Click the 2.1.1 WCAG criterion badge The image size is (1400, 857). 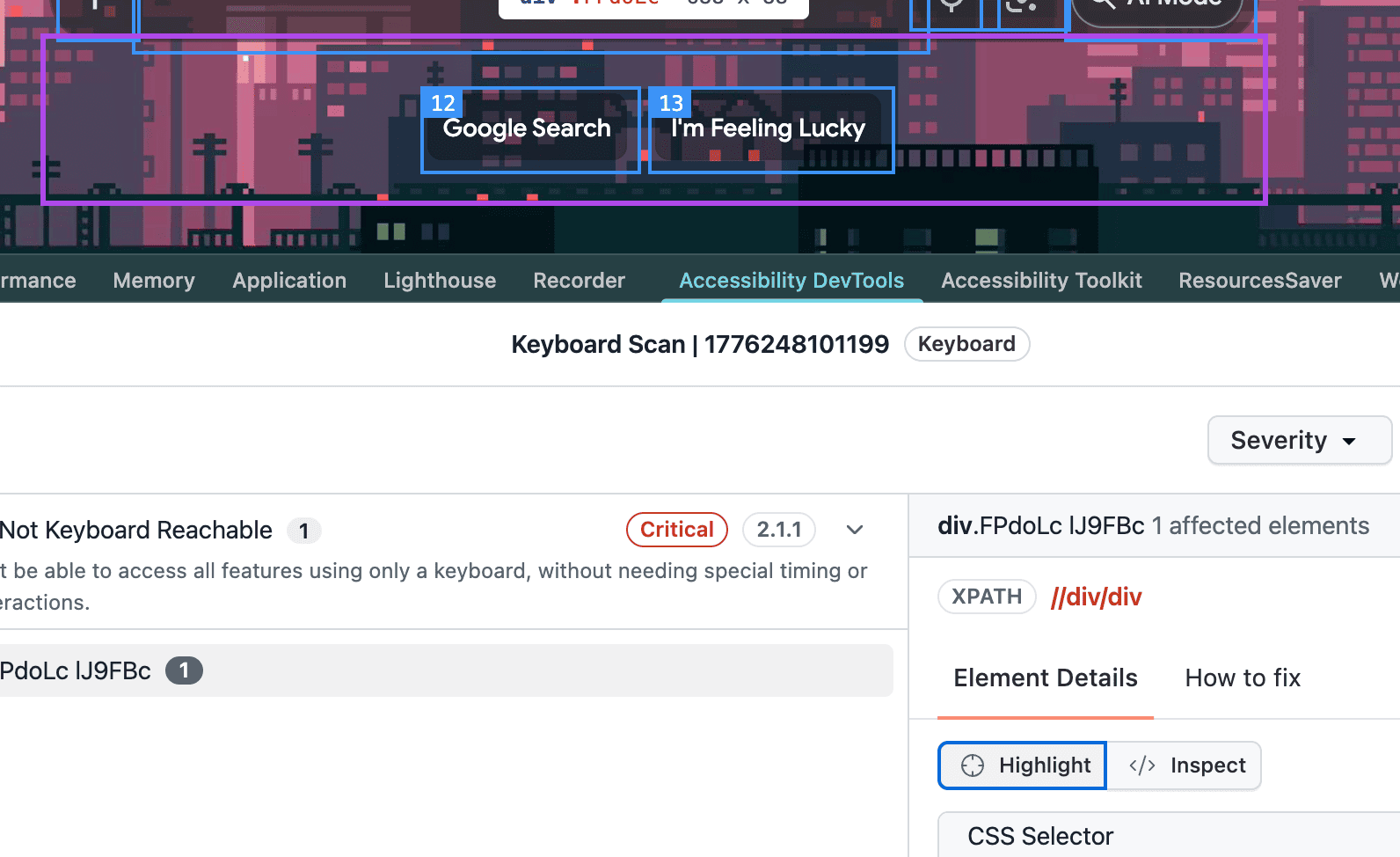(779, 530)
